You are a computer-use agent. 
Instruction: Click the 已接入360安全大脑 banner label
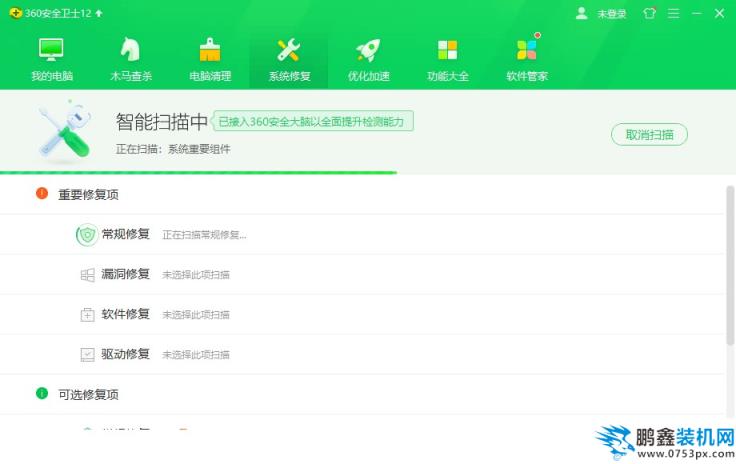click(312, 122)
